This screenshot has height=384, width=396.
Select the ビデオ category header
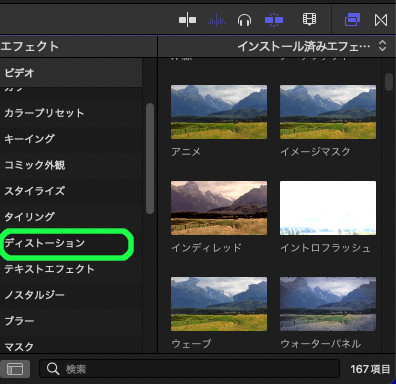click(x=71, y=73)
